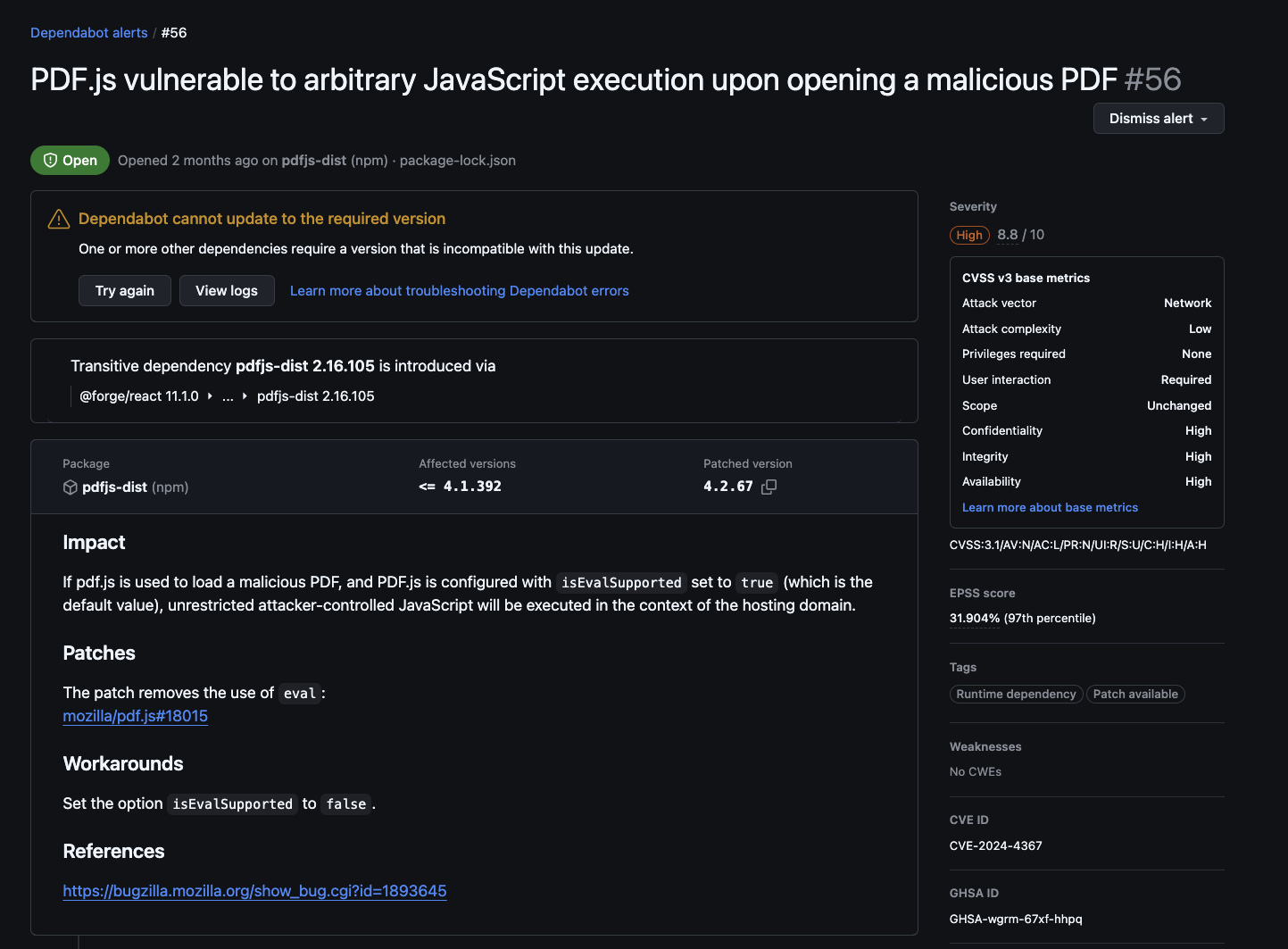Copy the patched version using the copy icon

tap(769, 487)
